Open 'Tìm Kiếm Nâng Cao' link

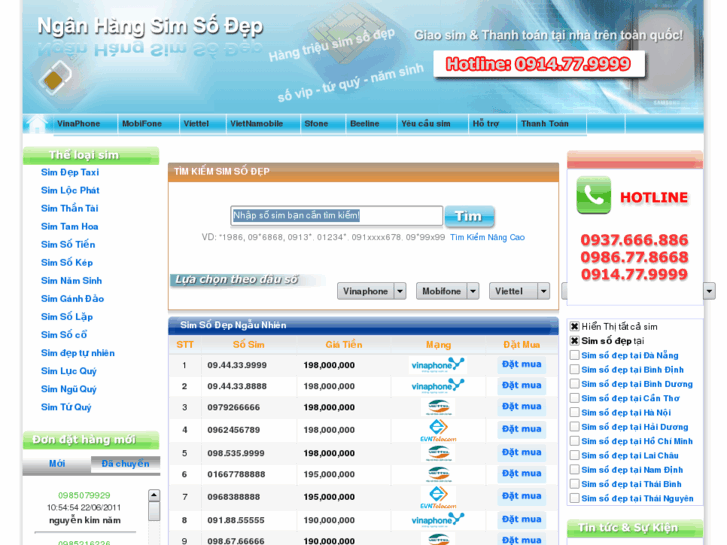(x=487, y=237)
